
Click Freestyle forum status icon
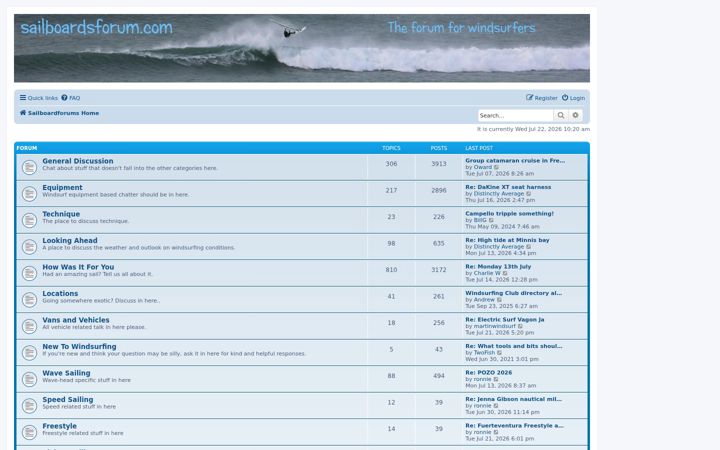point(29,433)
